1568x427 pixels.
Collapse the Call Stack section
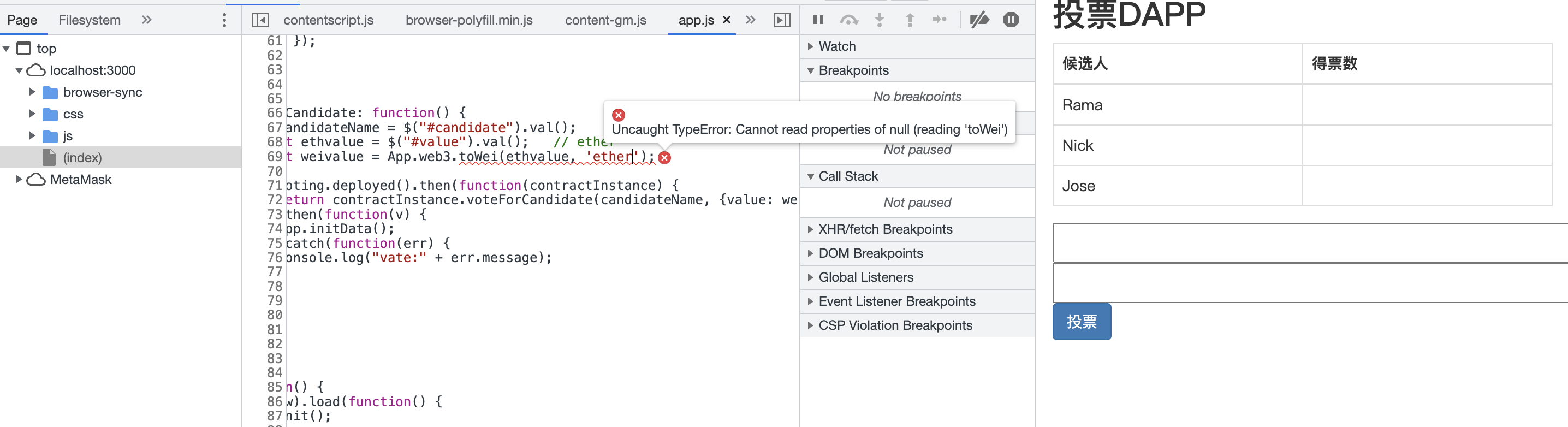click(917, 177)
